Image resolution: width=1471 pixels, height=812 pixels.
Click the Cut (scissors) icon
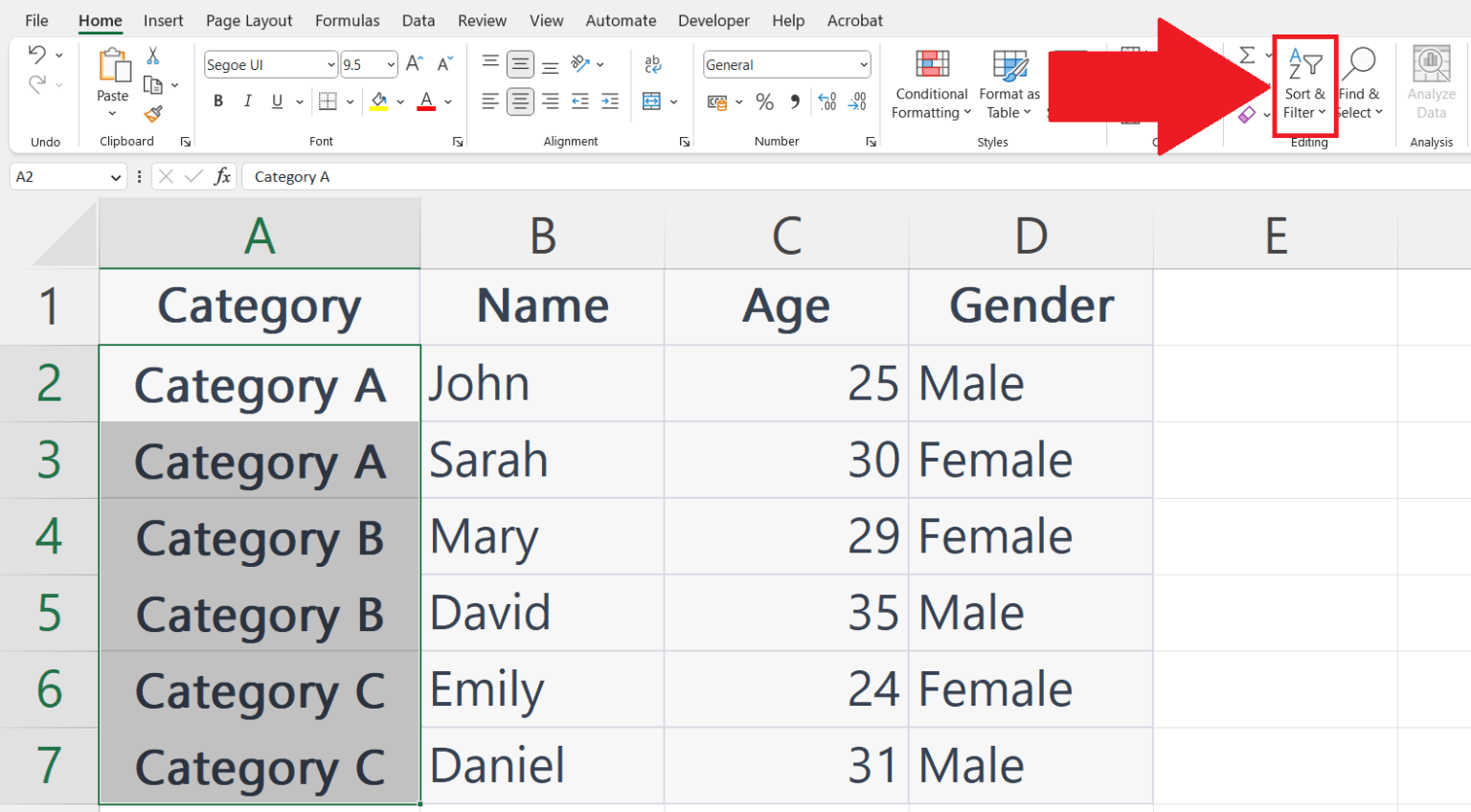[x=151, y=56]
